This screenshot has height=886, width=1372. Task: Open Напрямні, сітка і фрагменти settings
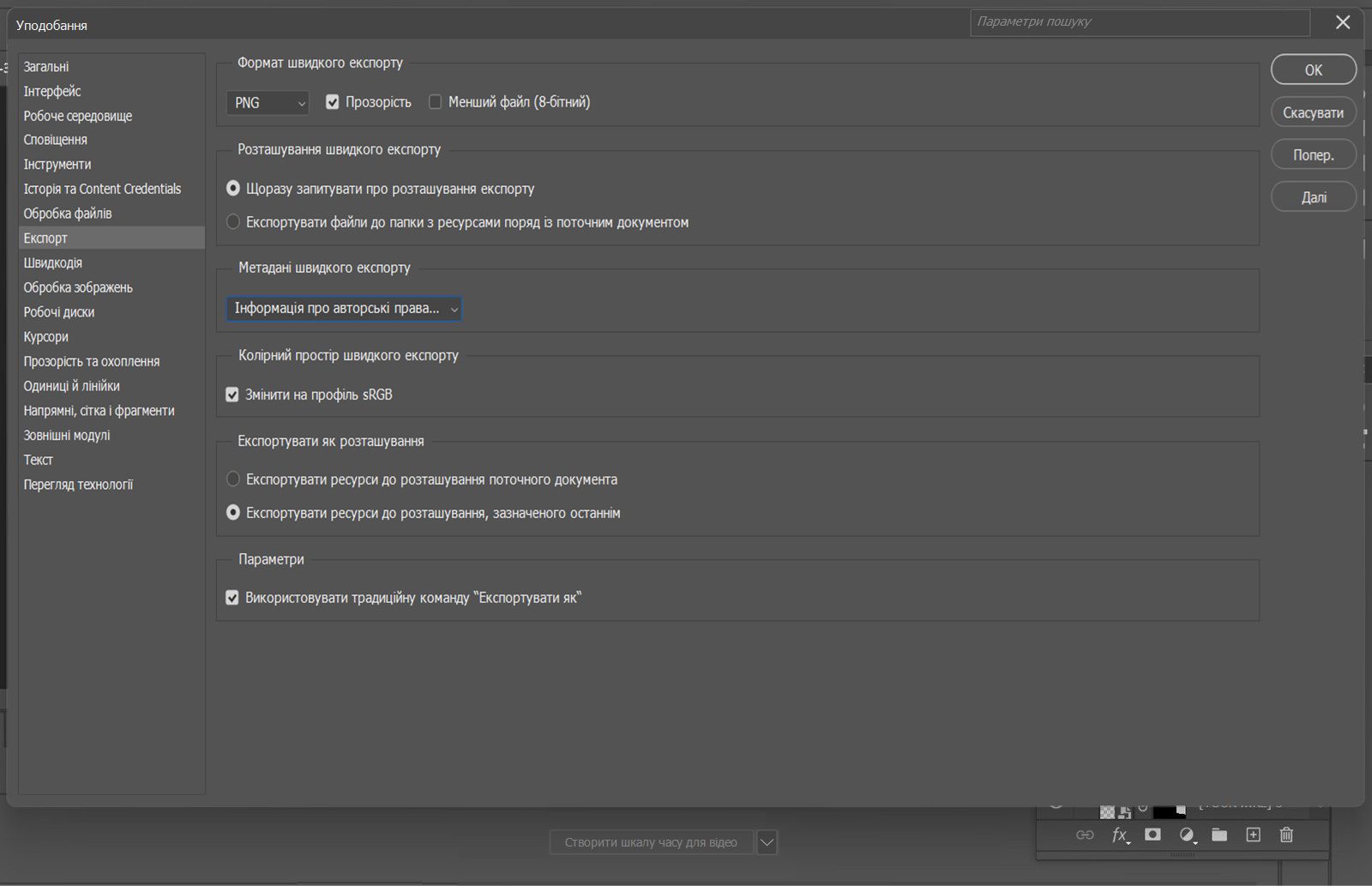tap(111, 411)
